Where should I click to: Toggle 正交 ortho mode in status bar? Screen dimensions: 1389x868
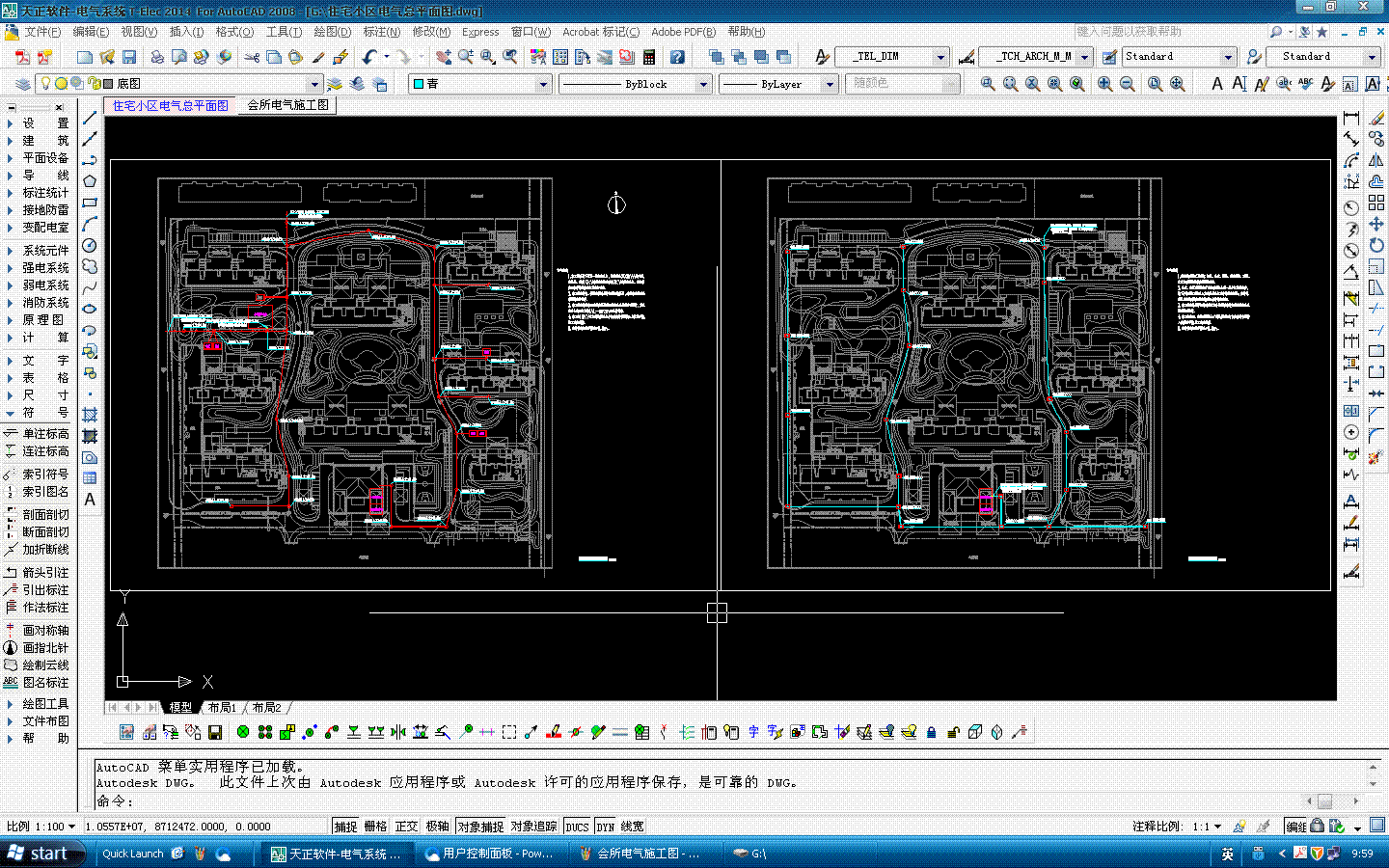click(407, 827)
